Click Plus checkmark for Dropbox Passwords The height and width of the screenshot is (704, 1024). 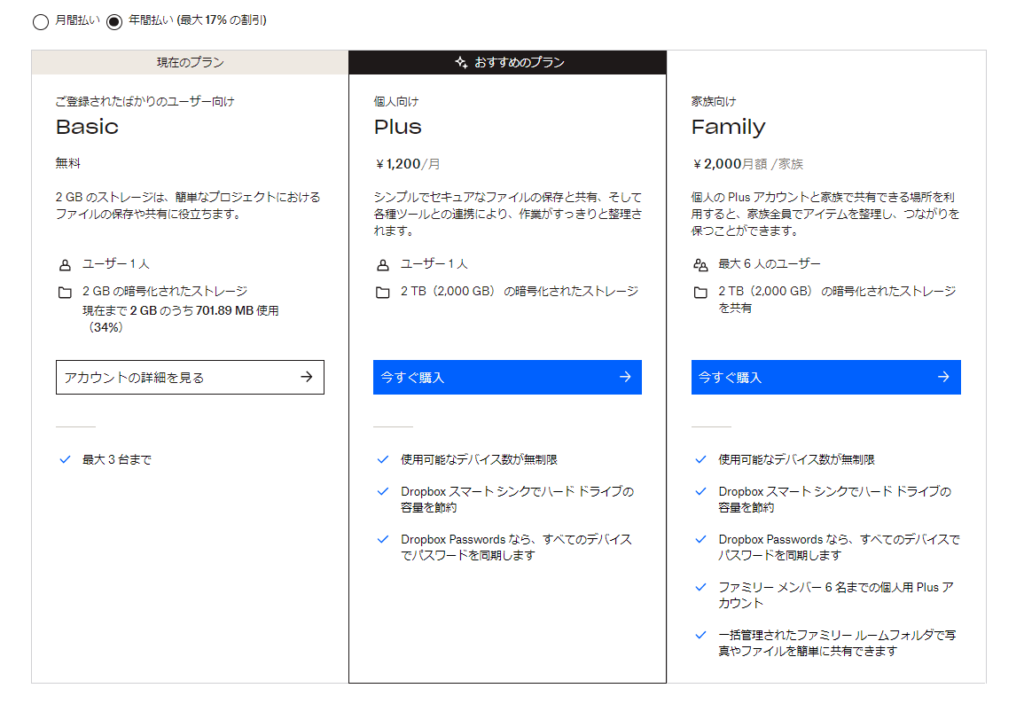[x=383, y=539]
